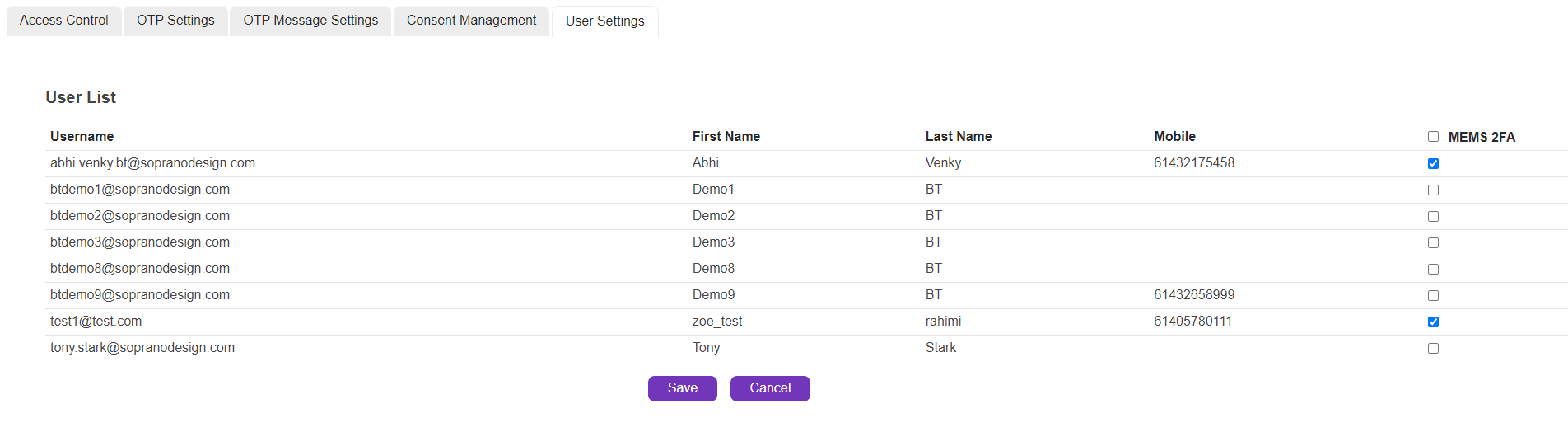The image size is (1568, 432).
Task: Click mobile number 61432658999
Action: [1193, 295]
